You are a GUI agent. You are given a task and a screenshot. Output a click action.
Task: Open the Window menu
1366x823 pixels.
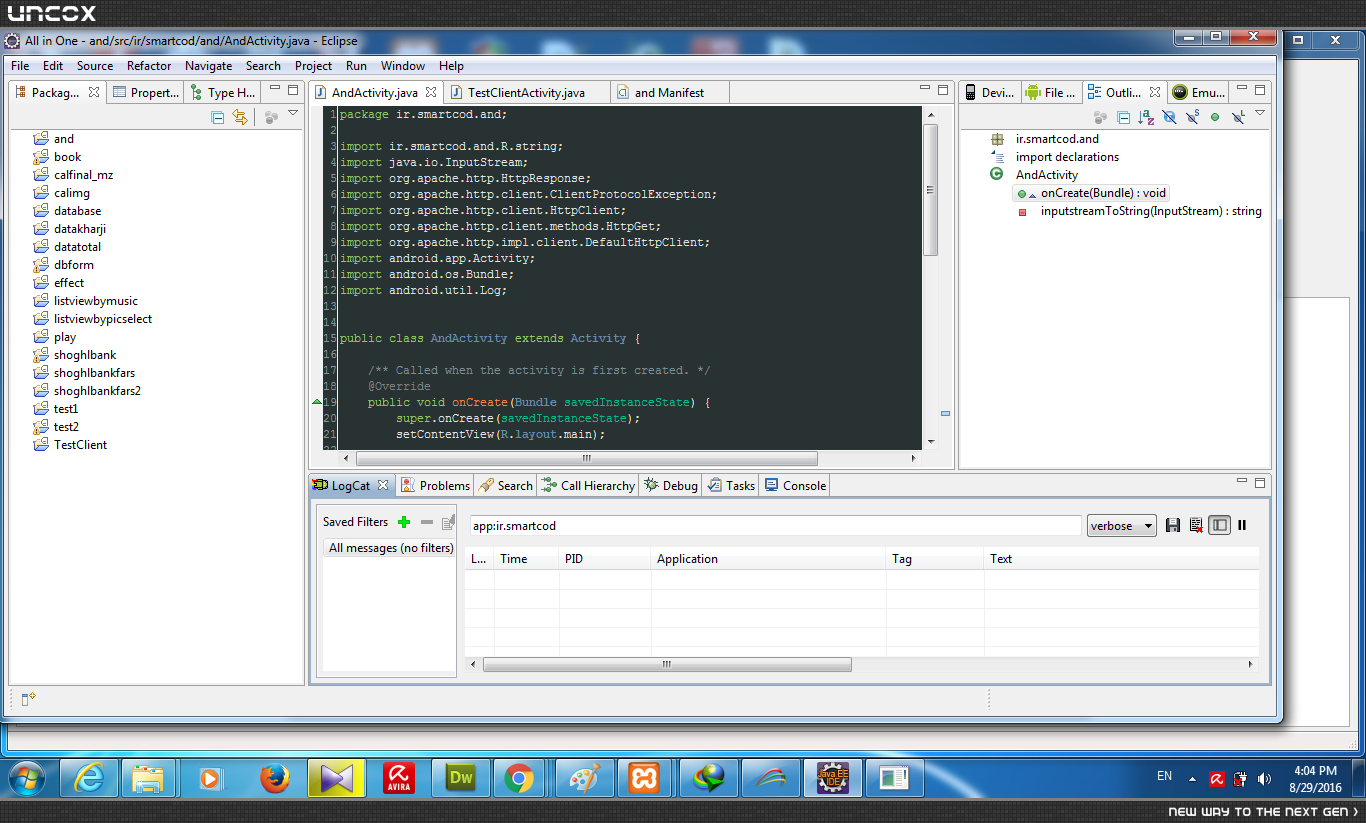[x=403, y=65]
